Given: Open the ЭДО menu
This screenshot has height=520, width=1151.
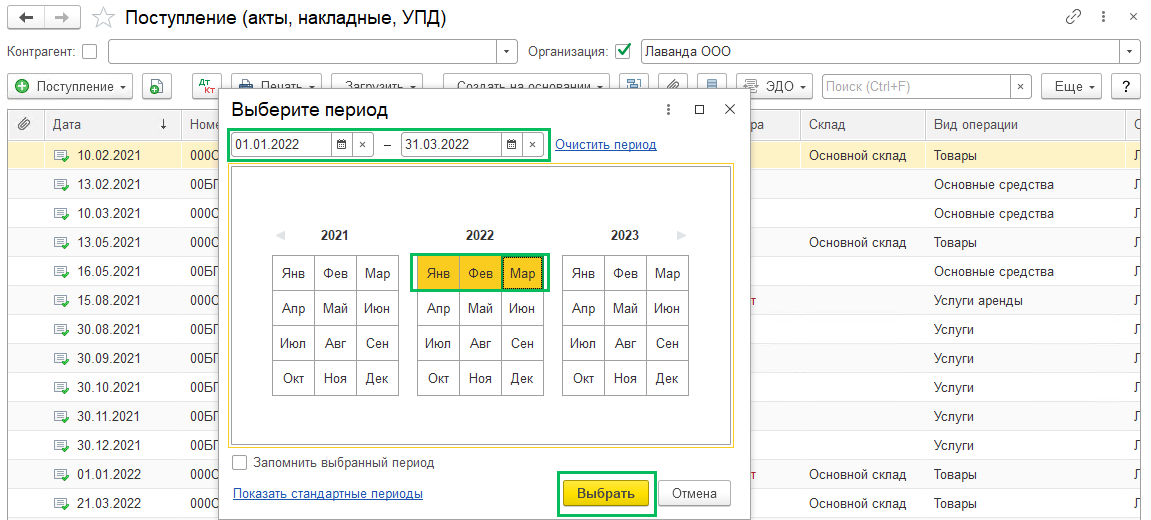Looking at the screenshot, I should click(774, 87).
